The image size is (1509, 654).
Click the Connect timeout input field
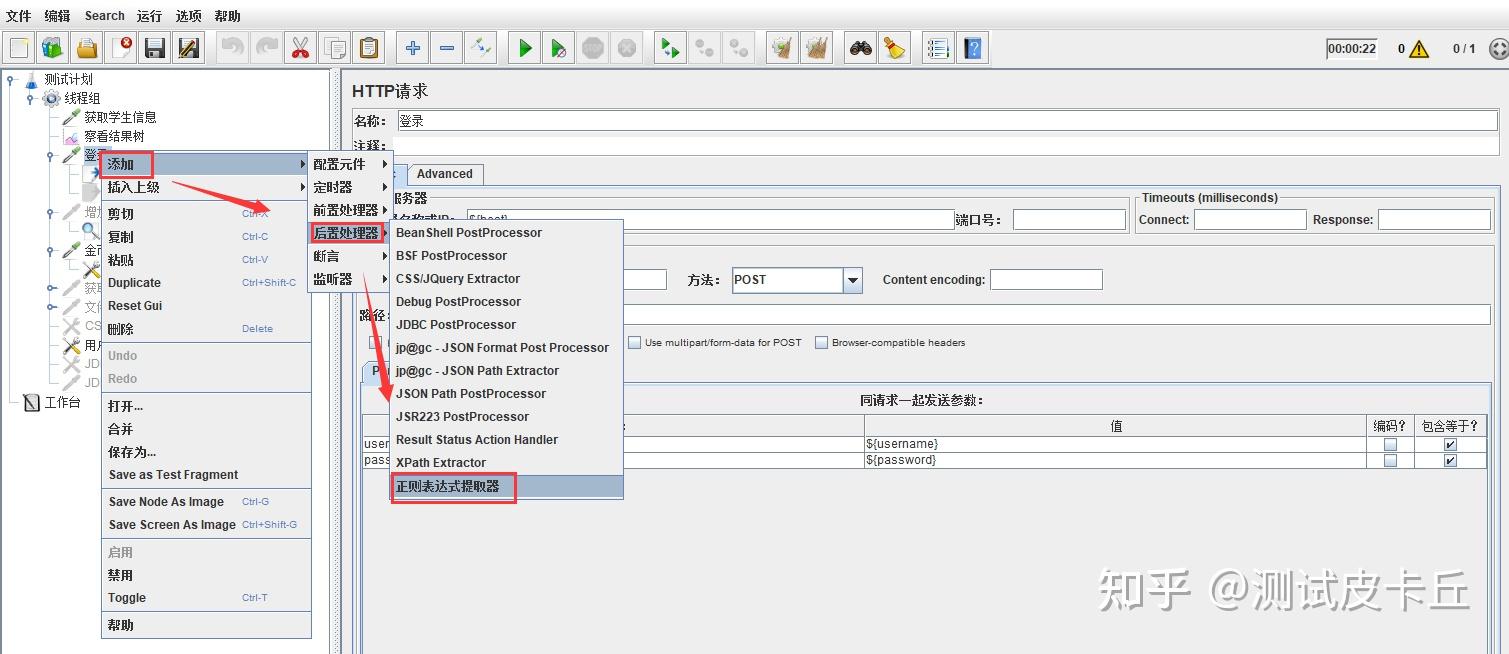click(1250, 220)
